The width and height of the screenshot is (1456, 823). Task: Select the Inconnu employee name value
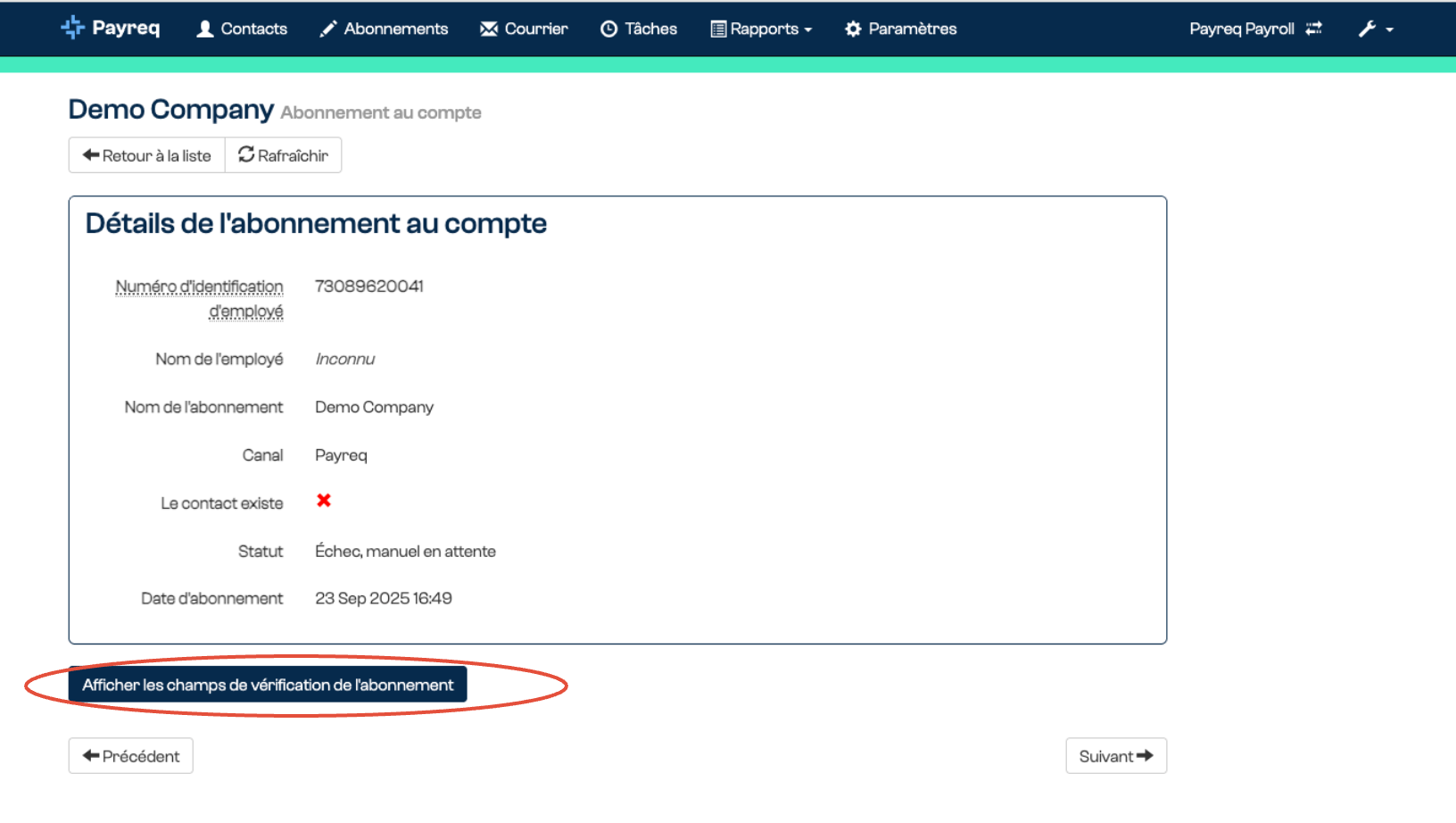click(345, 359)
